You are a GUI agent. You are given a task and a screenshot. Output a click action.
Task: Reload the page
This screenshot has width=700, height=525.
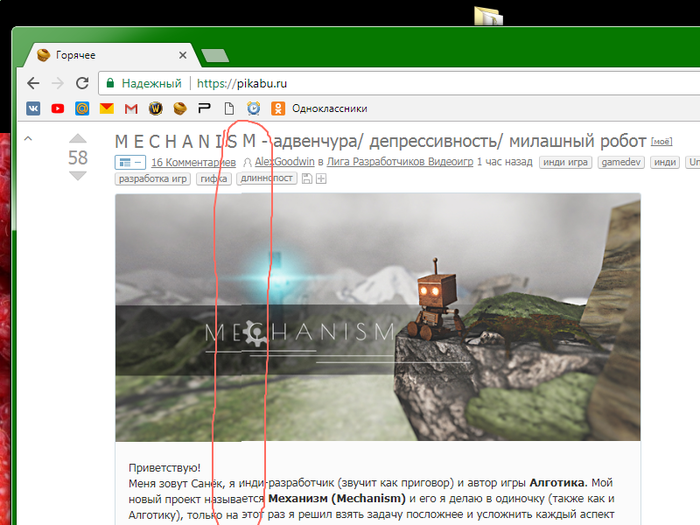(82, 83)
